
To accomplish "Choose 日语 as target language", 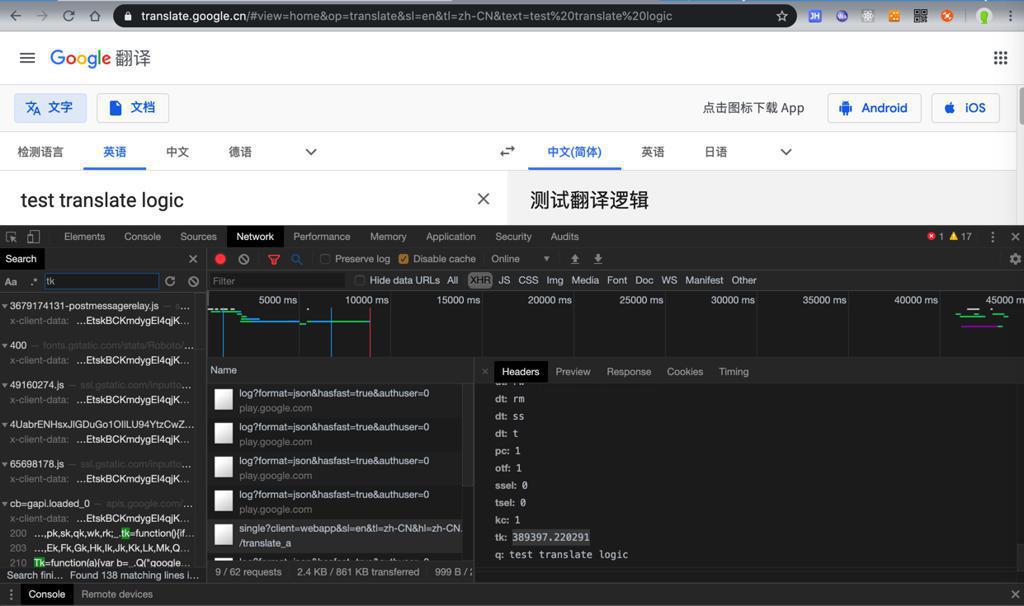I will coord(716,152).
